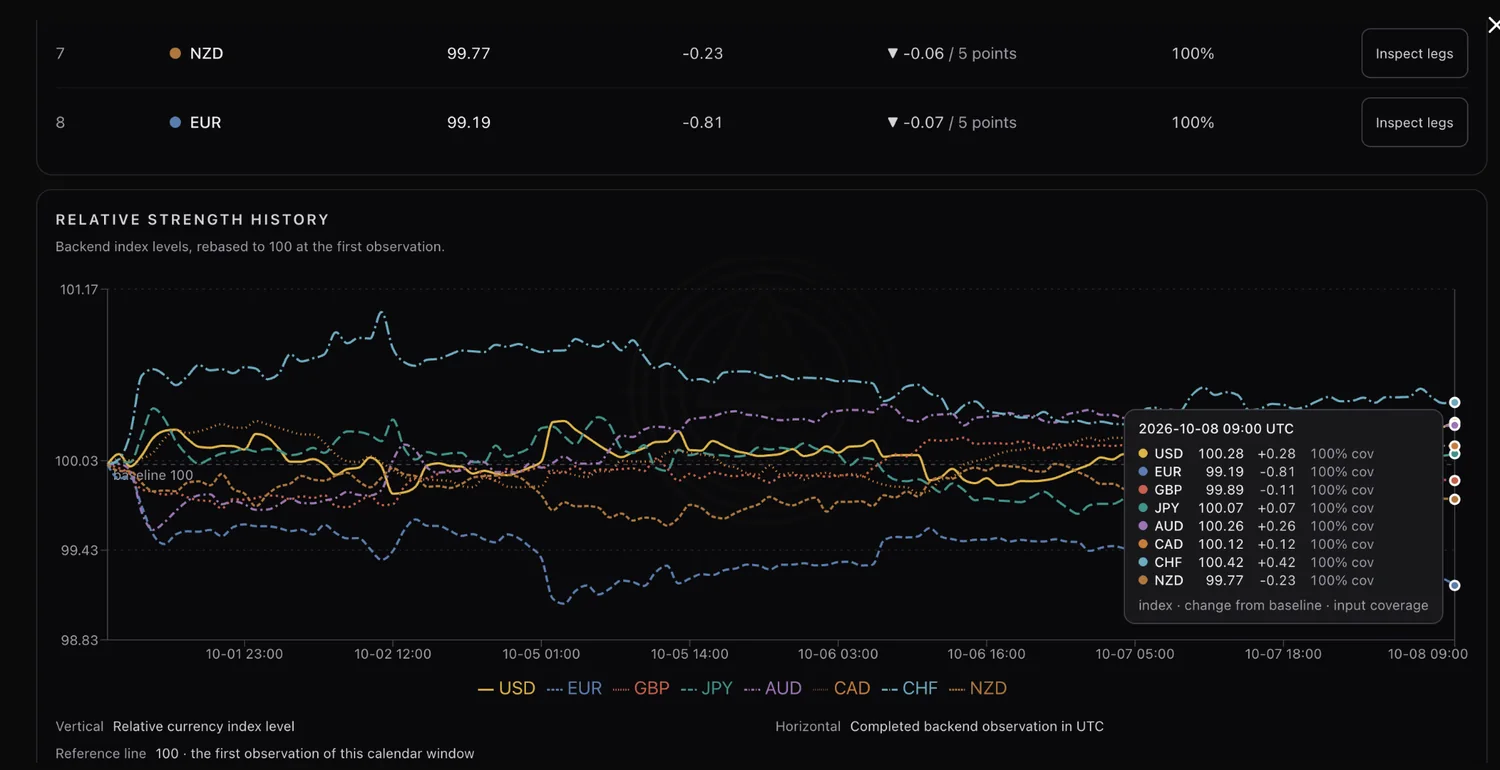Click the '-0.07 / 5 points' trend cell
The height and width of the screenshot is (770, 1500).
[x=952, y=122]
